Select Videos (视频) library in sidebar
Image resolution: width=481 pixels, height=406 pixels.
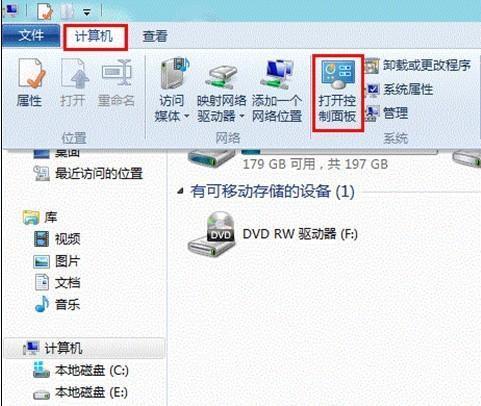67,239
